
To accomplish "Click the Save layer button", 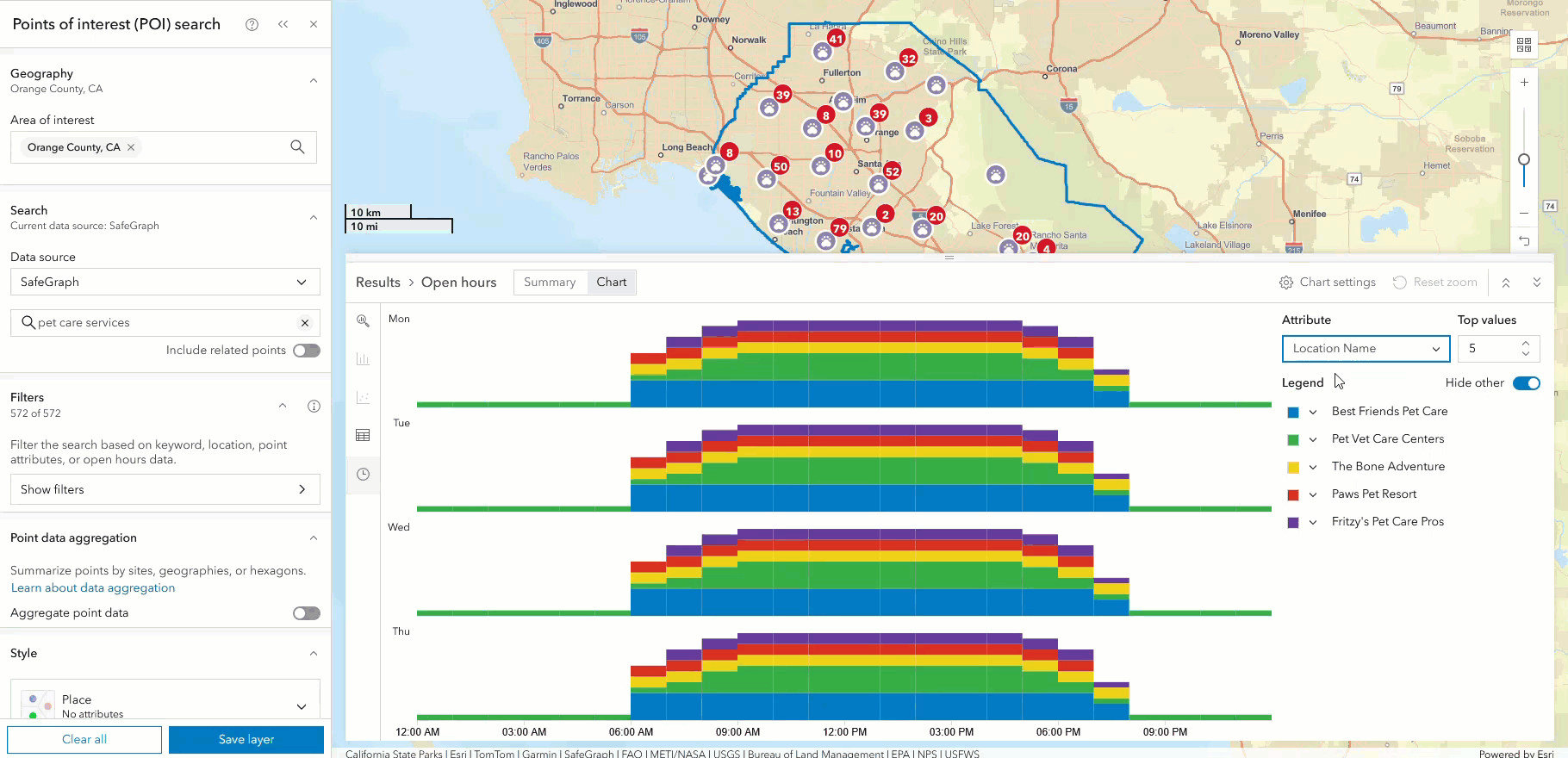I will click(246, 740).
